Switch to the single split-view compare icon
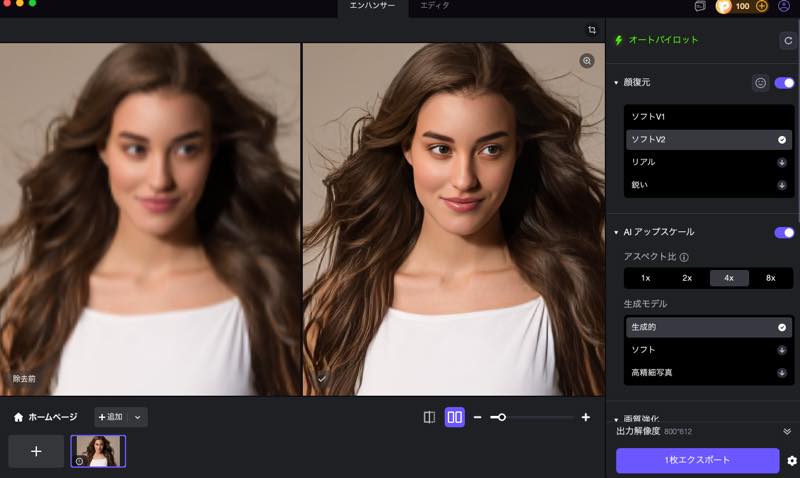 point(429,417)
